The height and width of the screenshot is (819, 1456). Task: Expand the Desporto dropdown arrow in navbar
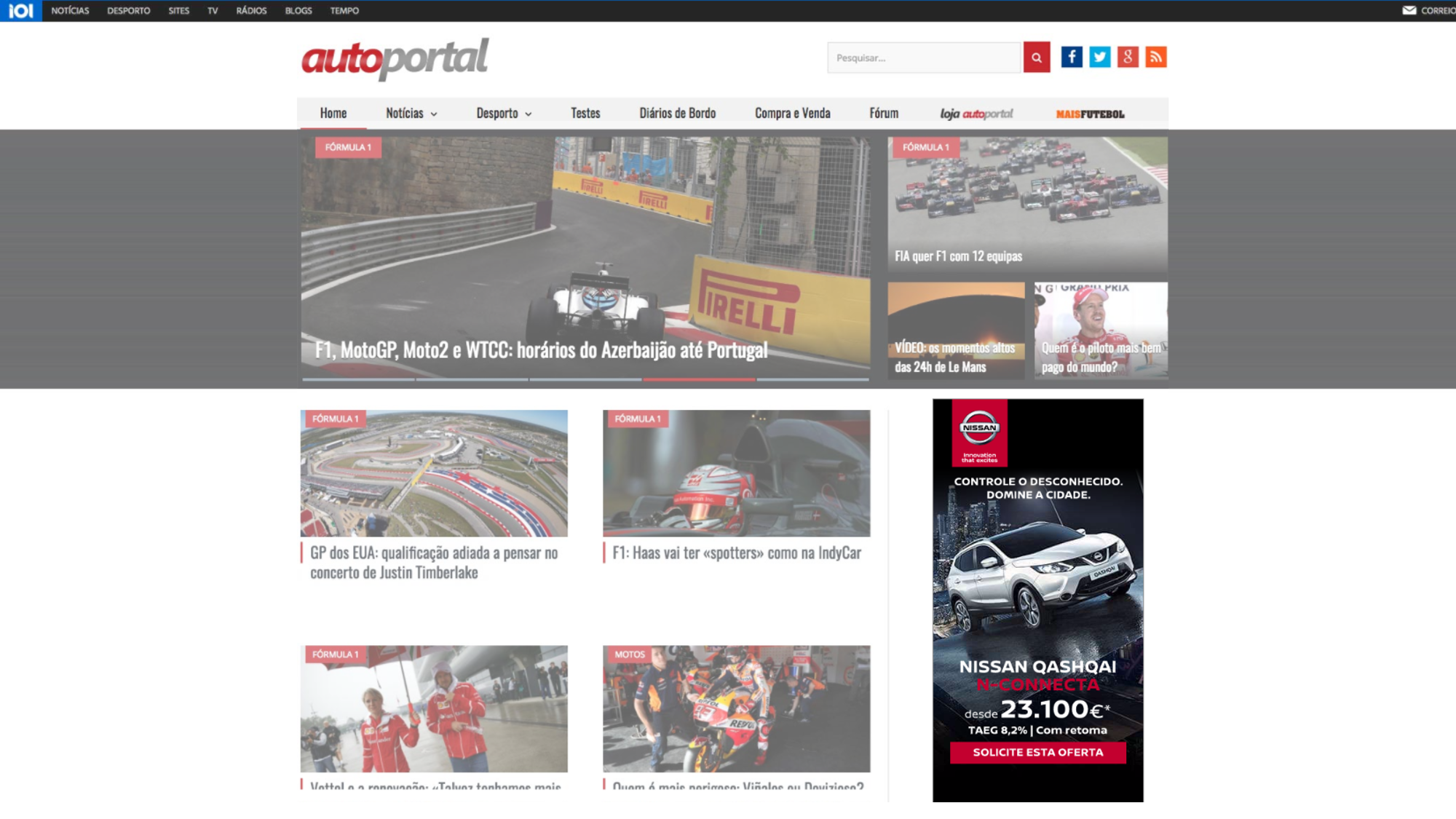529,114
